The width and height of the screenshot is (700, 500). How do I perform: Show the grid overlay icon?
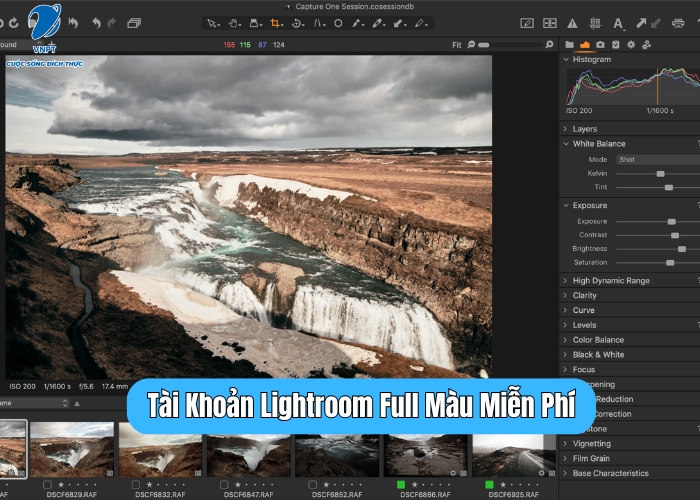595,23
